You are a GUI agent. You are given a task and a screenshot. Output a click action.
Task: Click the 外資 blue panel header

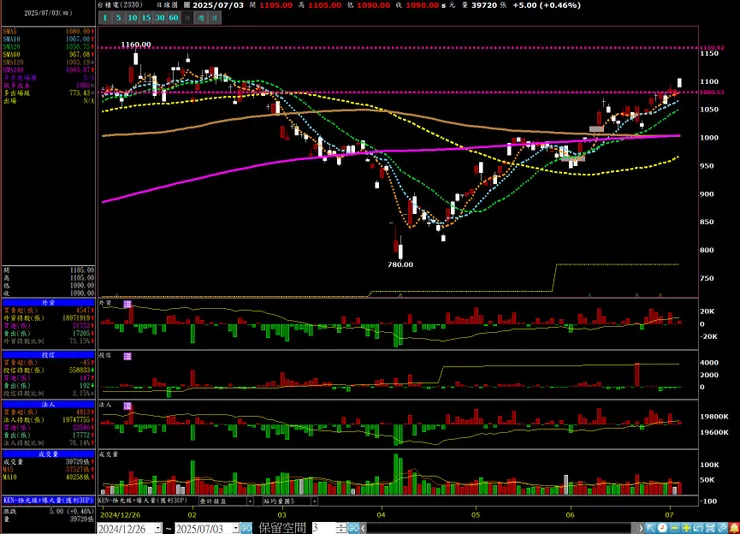click(x=49, y=303)
